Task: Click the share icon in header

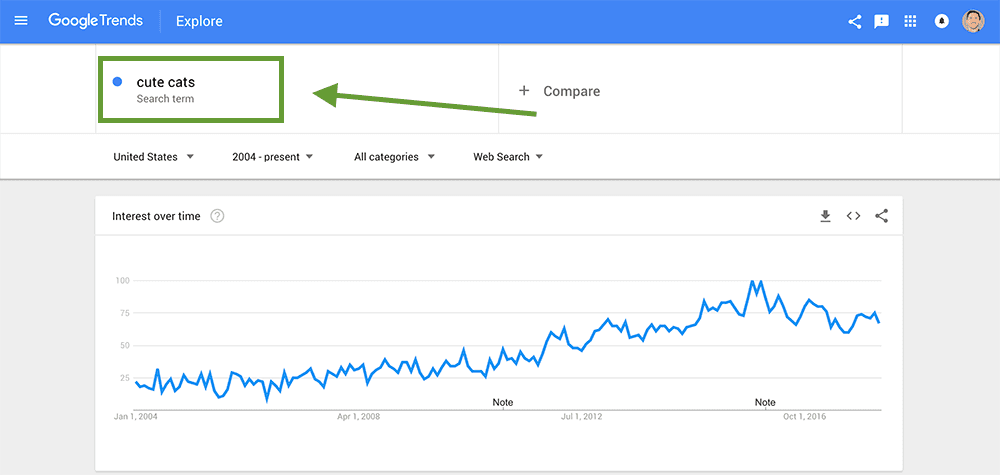Action: point(855,21)
